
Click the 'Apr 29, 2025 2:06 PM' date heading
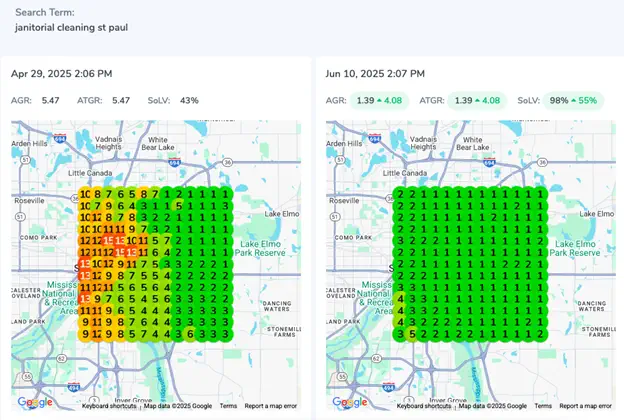point(62,74)
